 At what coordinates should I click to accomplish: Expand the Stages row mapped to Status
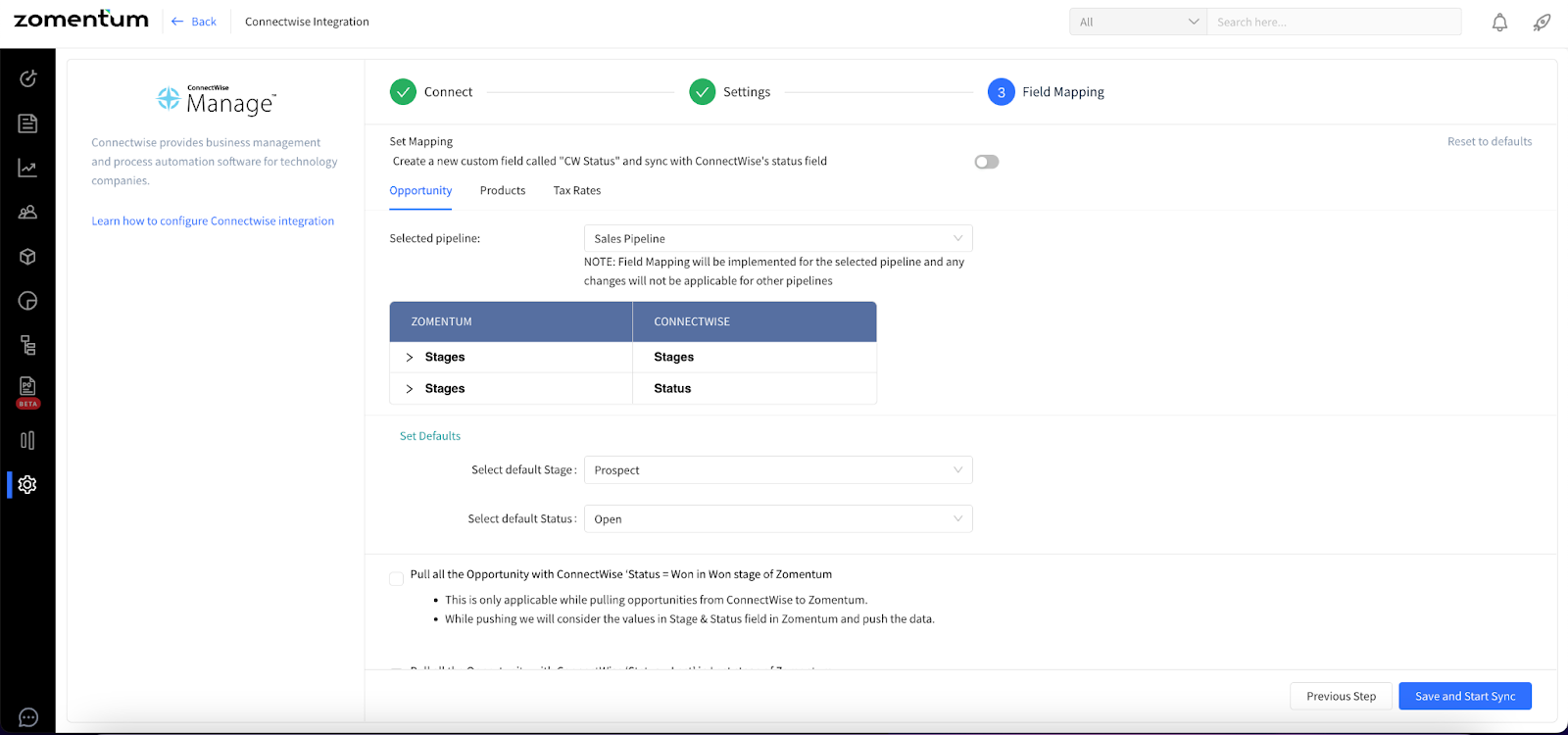point(410,389)
